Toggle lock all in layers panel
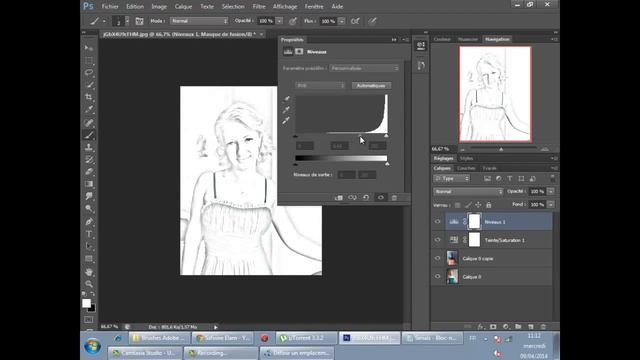Viewport: 640px width, 360px height. click(489, 205)
